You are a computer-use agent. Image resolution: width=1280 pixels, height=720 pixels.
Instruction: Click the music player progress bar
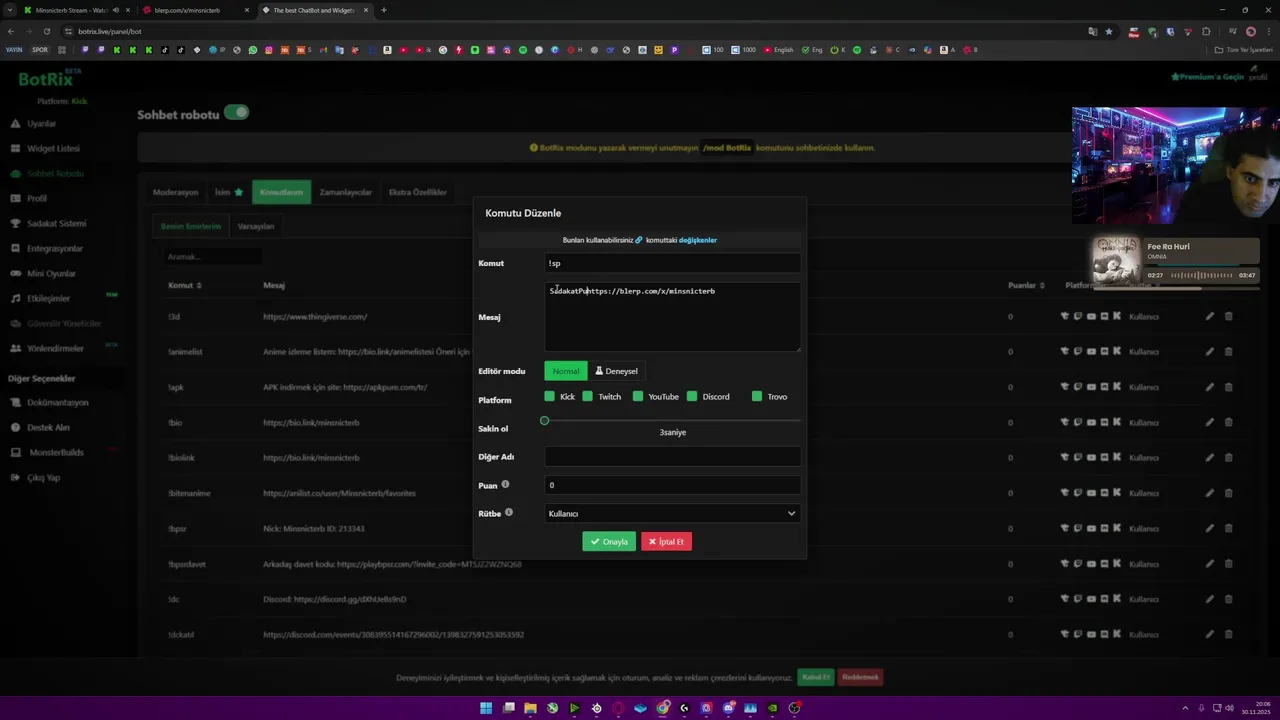click(1176, 288)
